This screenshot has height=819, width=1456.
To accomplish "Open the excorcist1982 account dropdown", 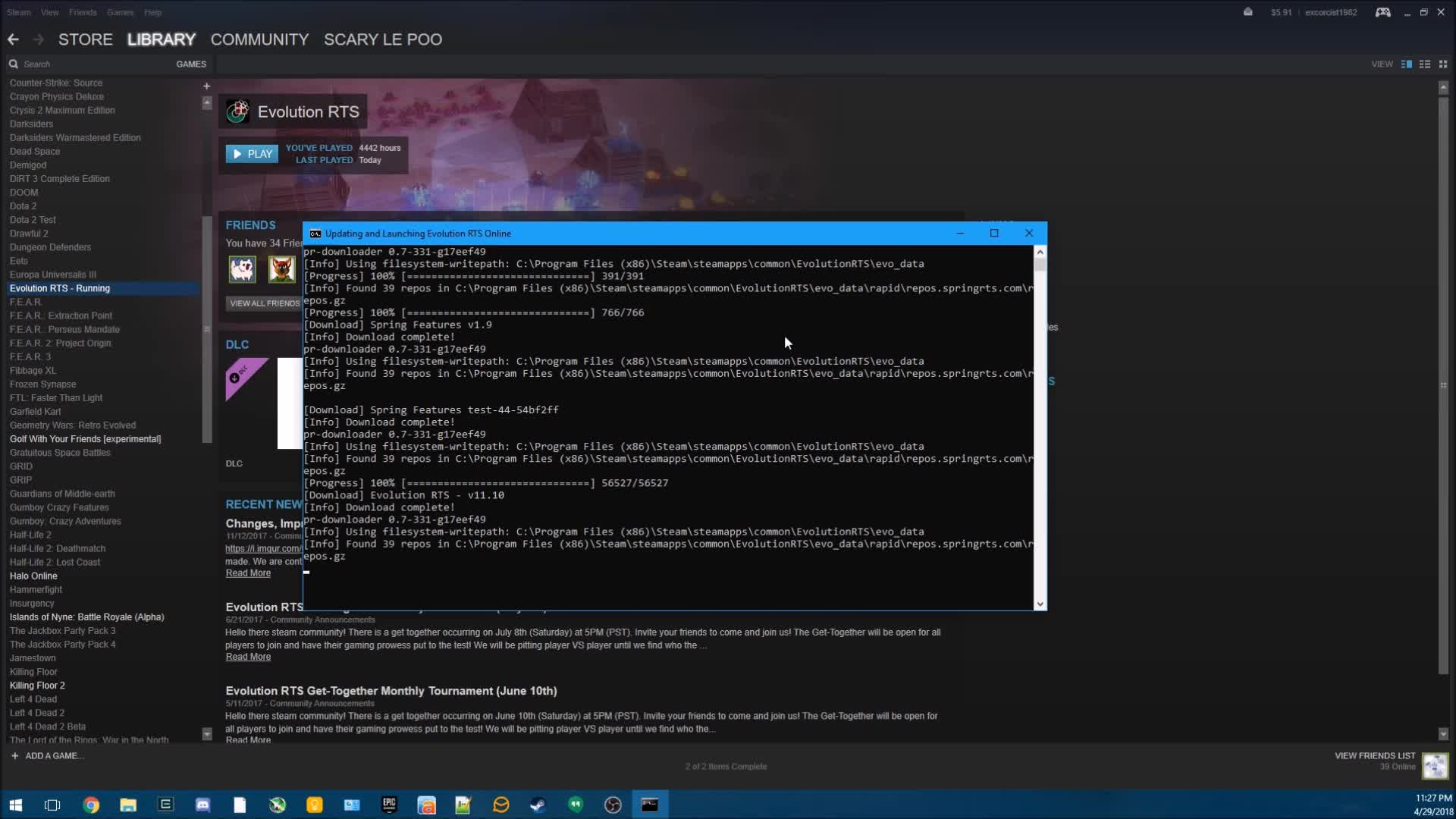I will click(x=1330, y=12).
